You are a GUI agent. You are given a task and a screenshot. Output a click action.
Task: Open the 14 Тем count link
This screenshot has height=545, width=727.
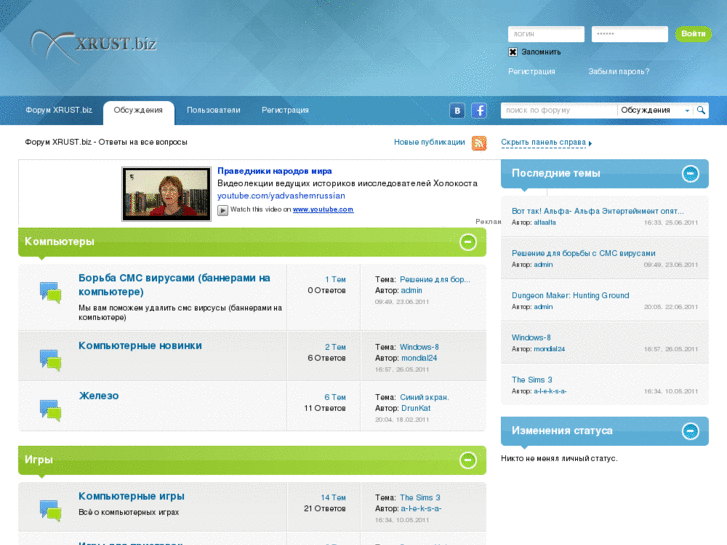(x=333, y=497)
